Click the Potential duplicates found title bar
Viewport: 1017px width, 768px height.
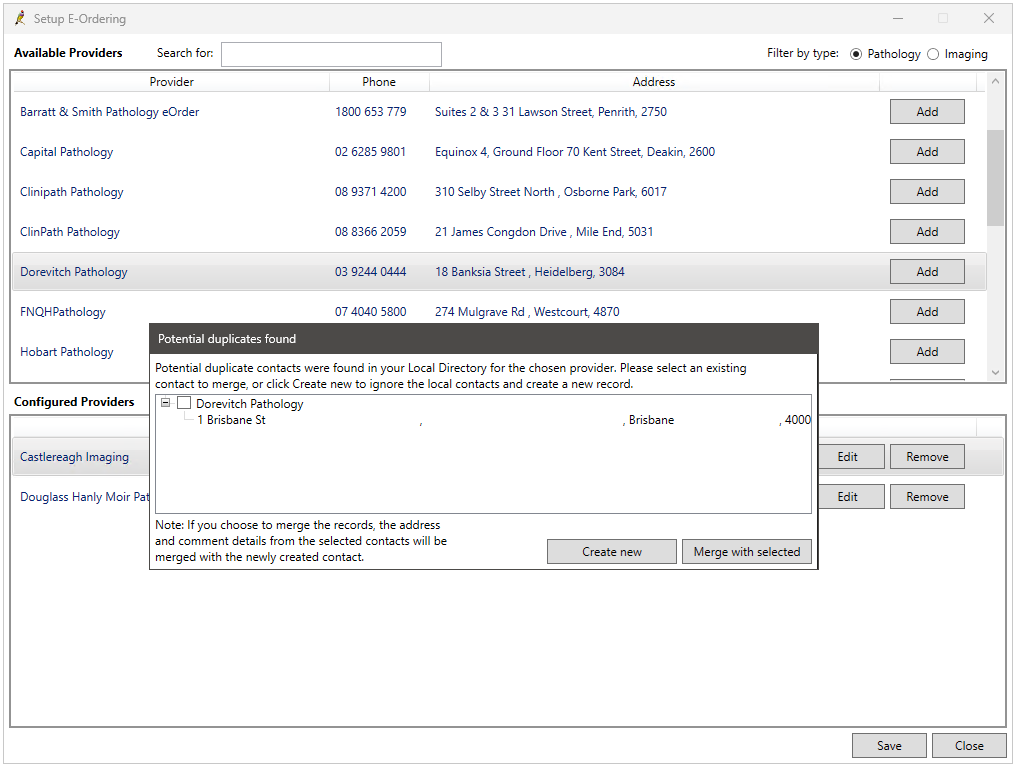pyautogui.click(x=484, y=339)
